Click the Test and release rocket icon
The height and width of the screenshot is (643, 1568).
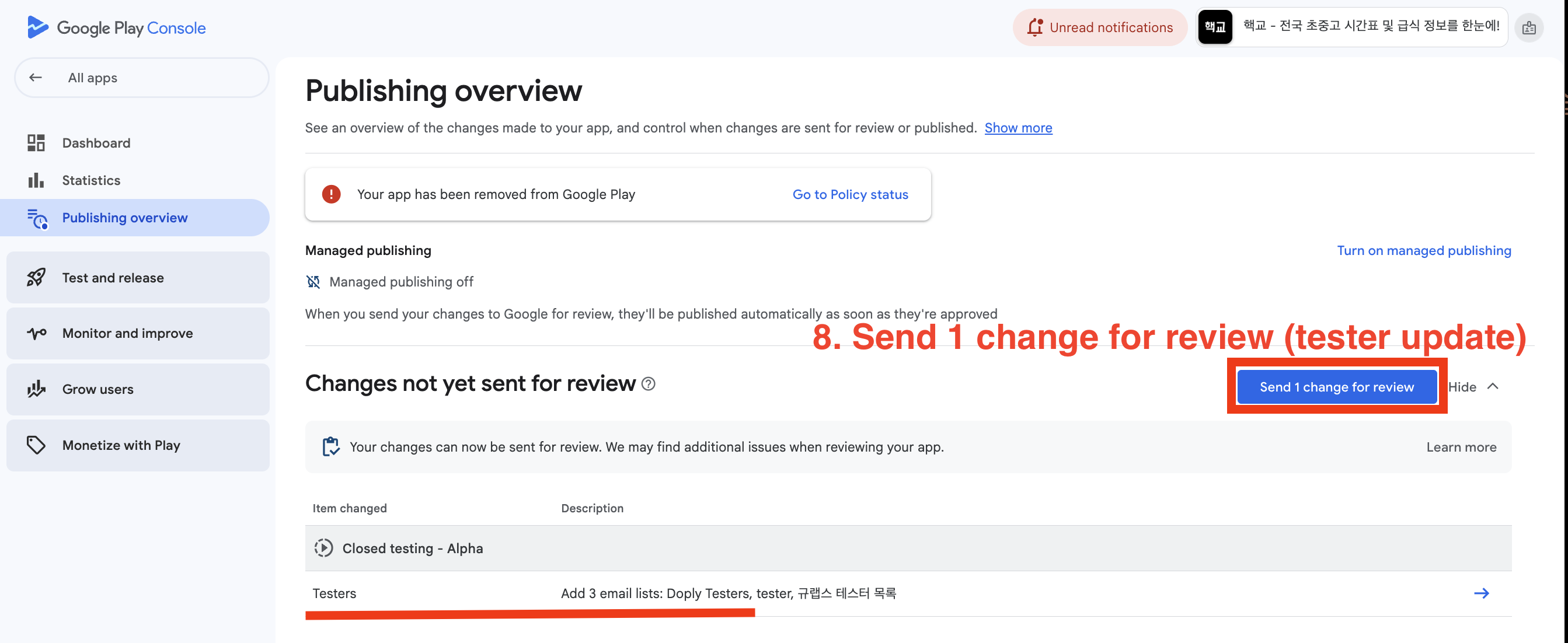[36, 277]
